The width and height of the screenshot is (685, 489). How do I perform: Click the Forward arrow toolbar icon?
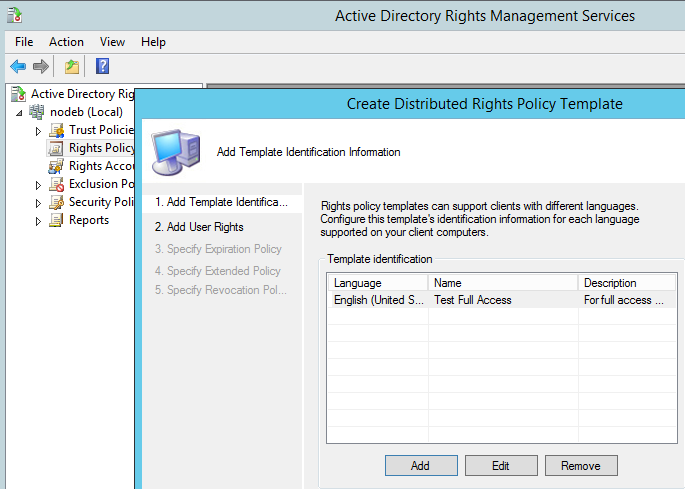point(41,66)
